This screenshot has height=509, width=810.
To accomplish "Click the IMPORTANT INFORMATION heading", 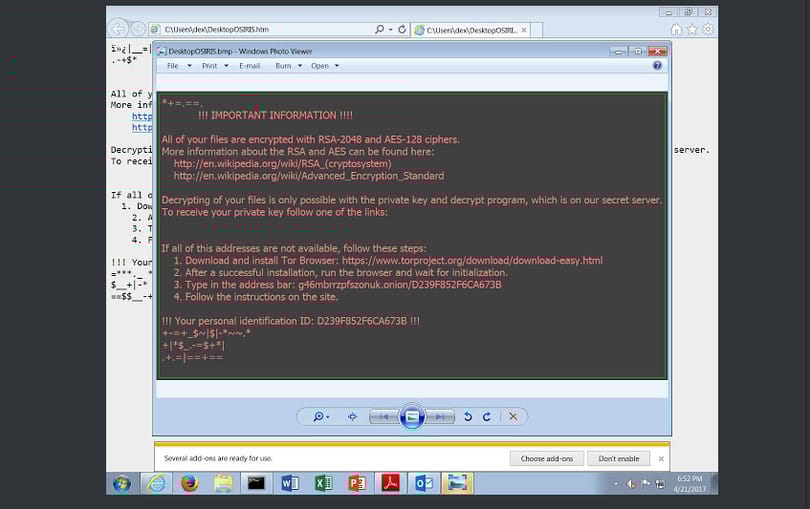I will coord(275,115).
